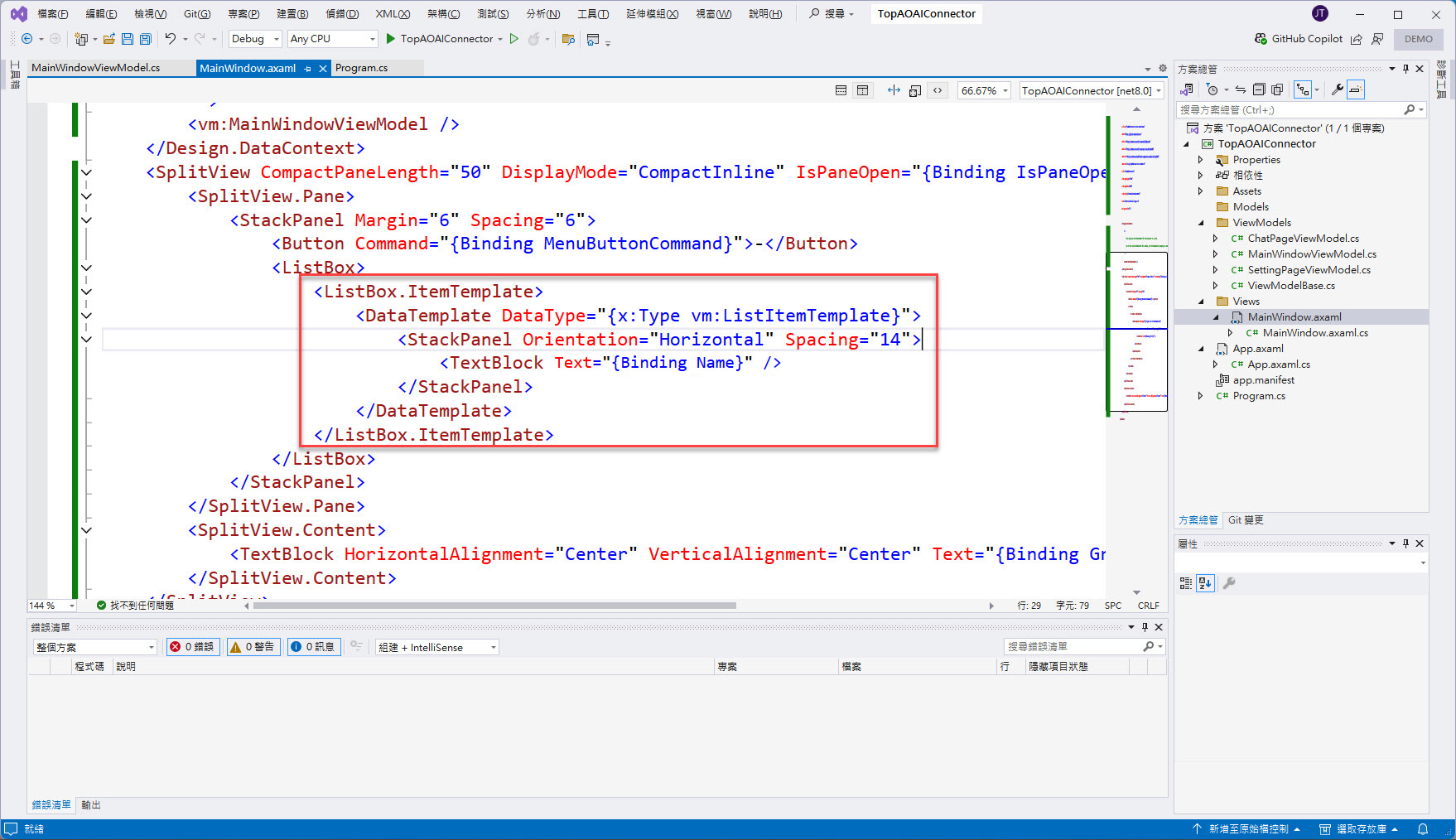Click the Switch Views icon in Solution Explorer
Viewport: 1456px width, 840px height.
pos(1187,89)
